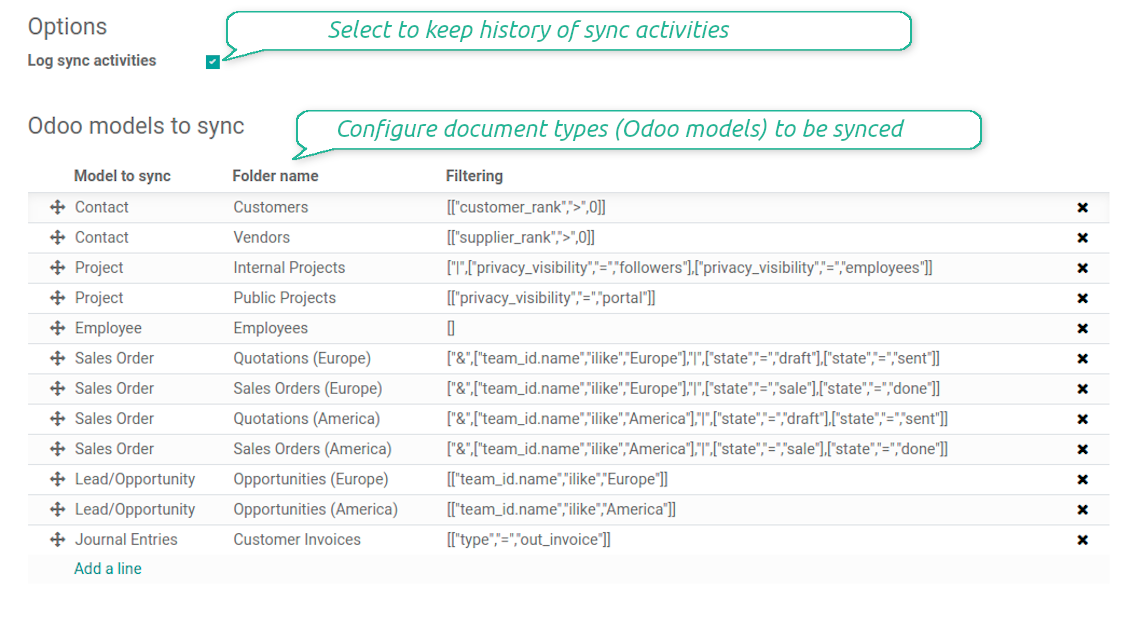
Task: Click Add a line link
Action: tap(107, 568)
